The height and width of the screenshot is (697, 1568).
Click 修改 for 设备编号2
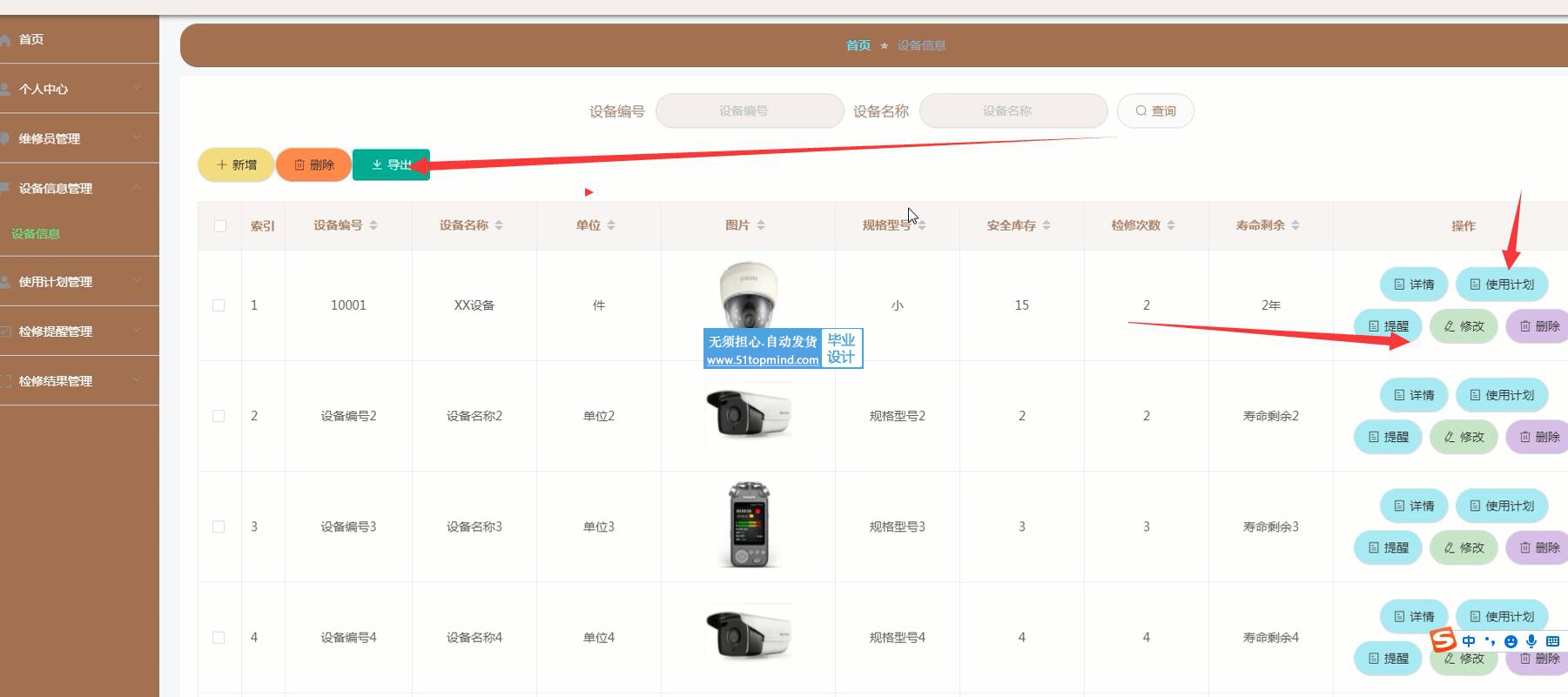pyautogui.click(x=1464, y=437)
